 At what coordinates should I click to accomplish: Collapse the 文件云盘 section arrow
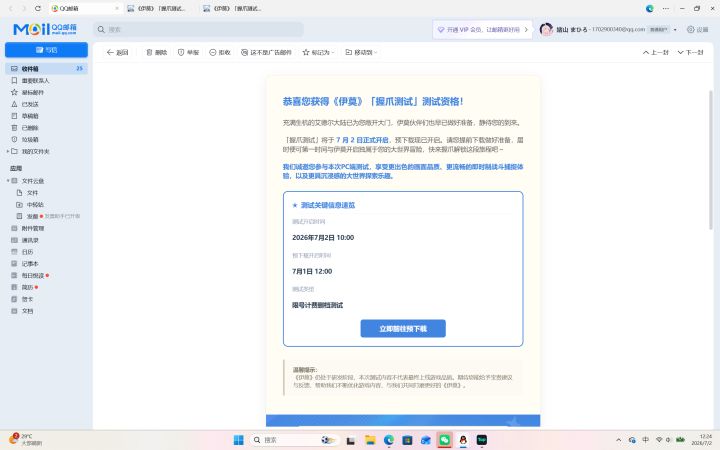coord(7,180)
